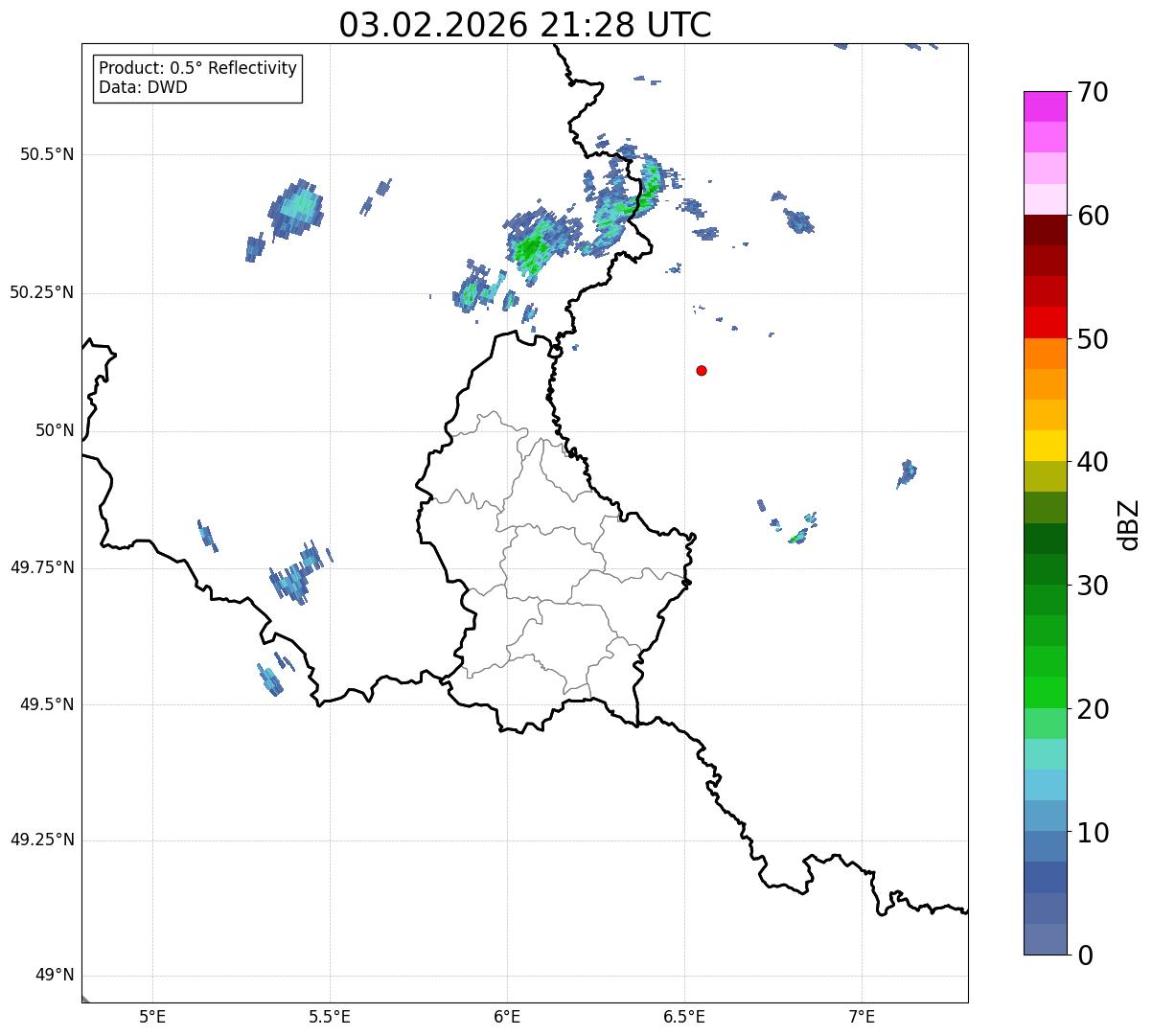Image resolution: width=1152 pixels, height=1036 pixels.
Task: Click the orange colorbar segment below 50
Action: tap(1046, 354)
